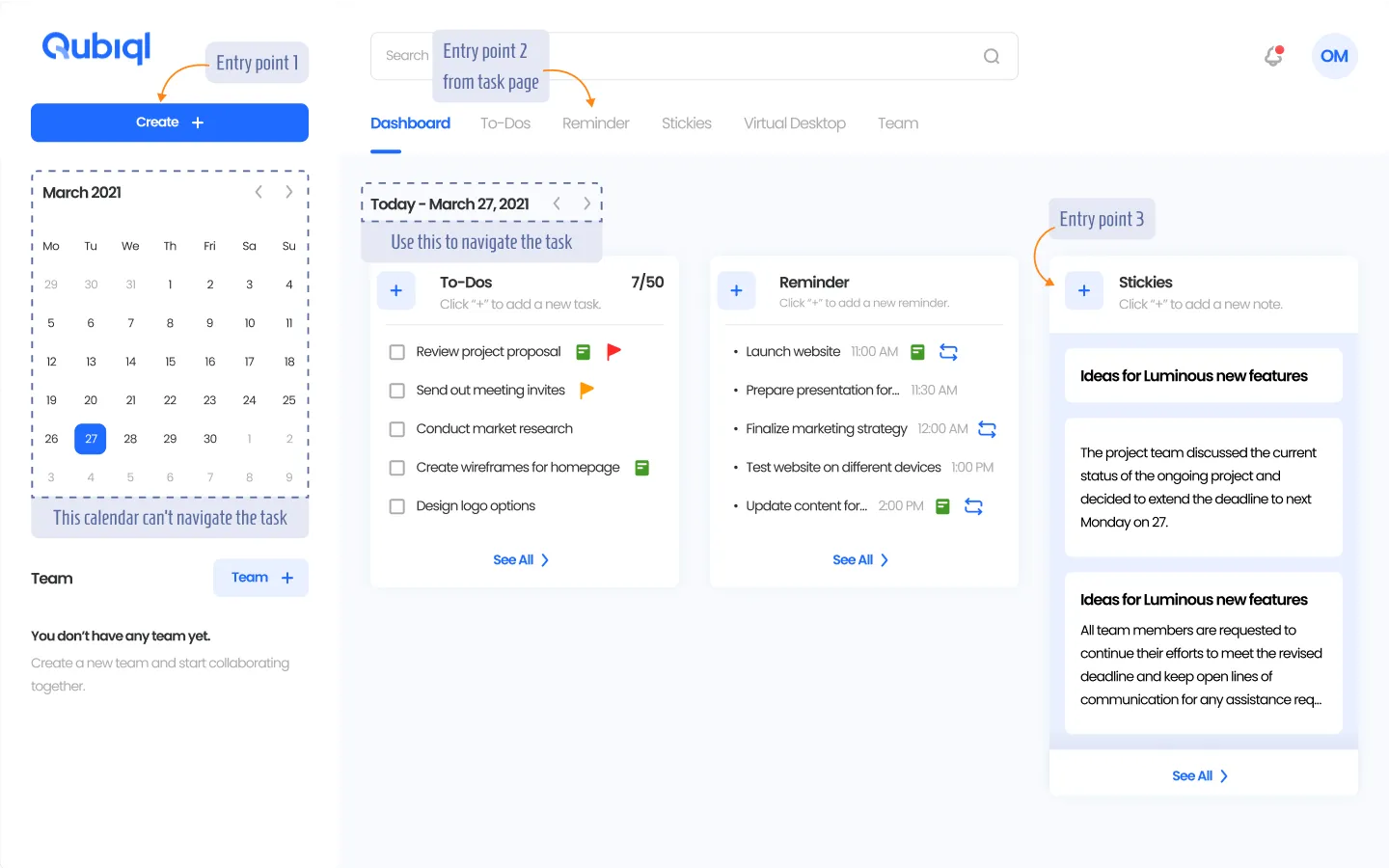Open the OM profile avatar
The height and width of the screenshot is (868, 1389).
click(1334, 57)
